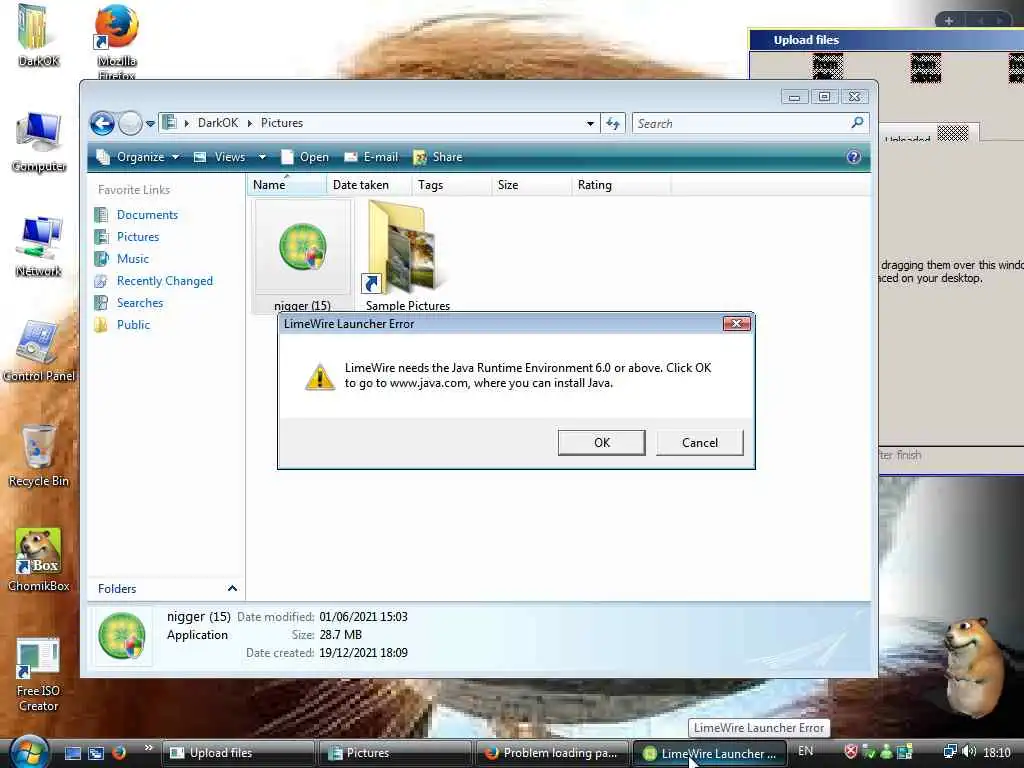This screenshot has width=1024, height=768.
Task: Select the ChomikBox desktop shortcut
Action: pos(39,560)
